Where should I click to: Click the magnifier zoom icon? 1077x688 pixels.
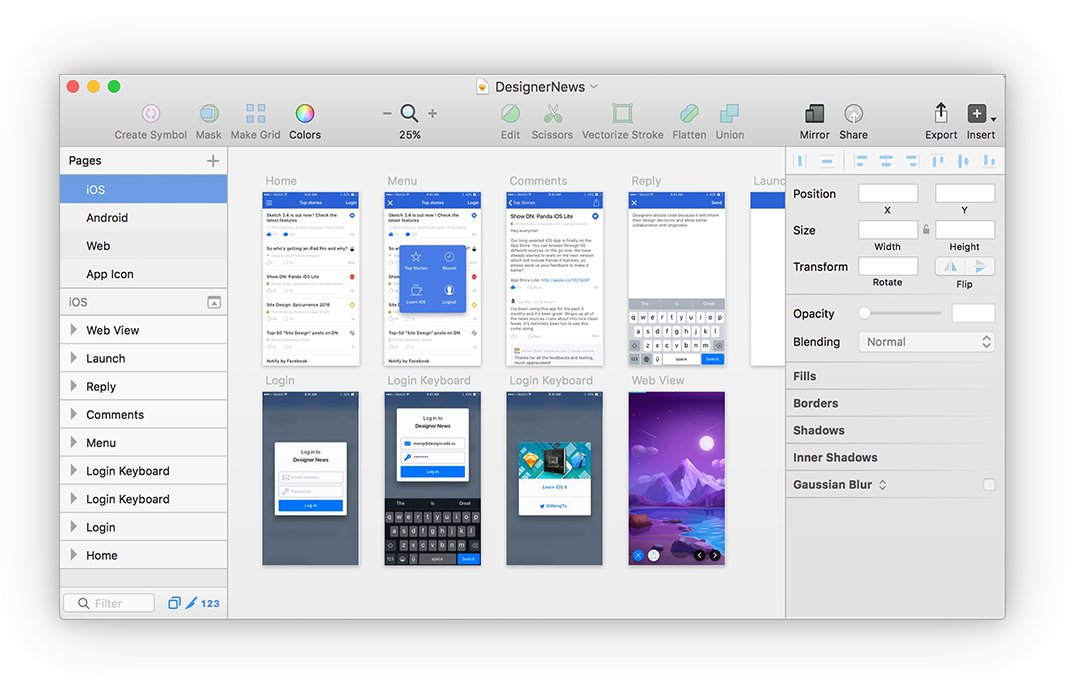(x=409, y=113)
